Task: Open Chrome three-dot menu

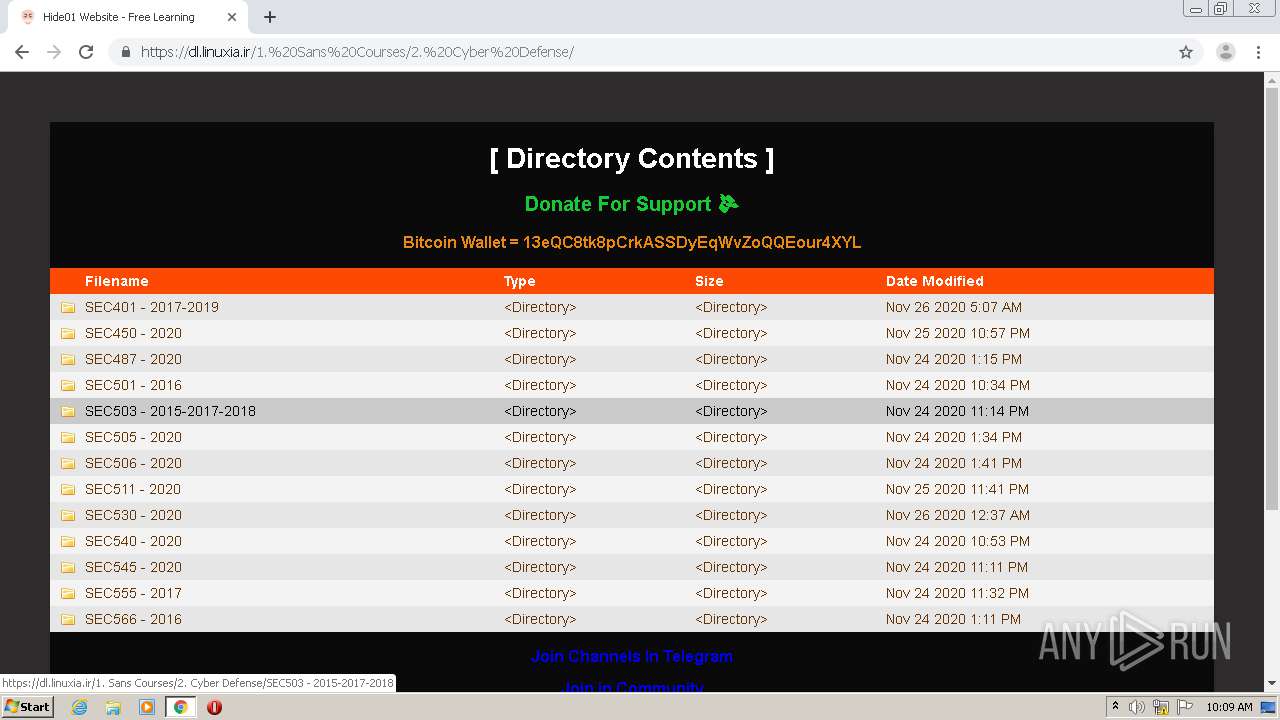Action: [x=1258, y=52]
